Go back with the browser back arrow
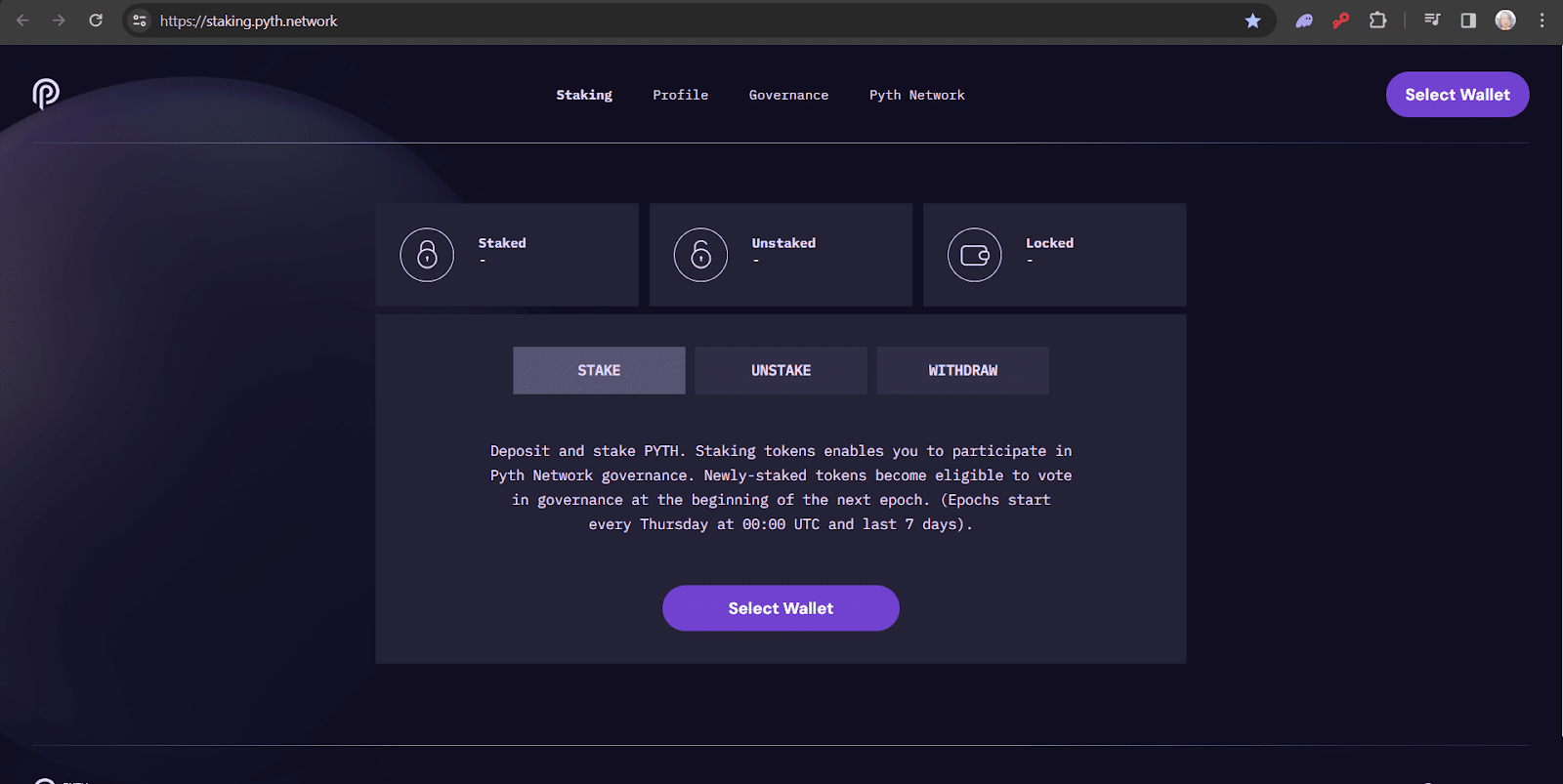The width and height of the screenshot is (1563, 784). tap(22, 21)
